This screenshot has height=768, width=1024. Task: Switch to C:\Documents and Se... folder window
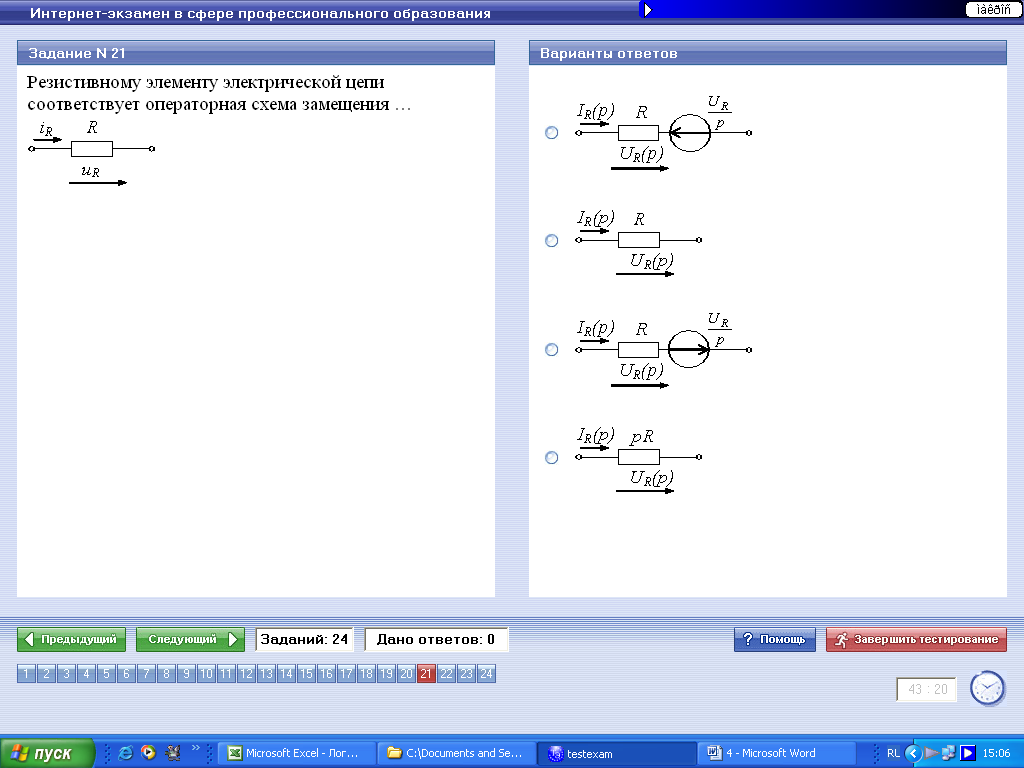(456, 753)
